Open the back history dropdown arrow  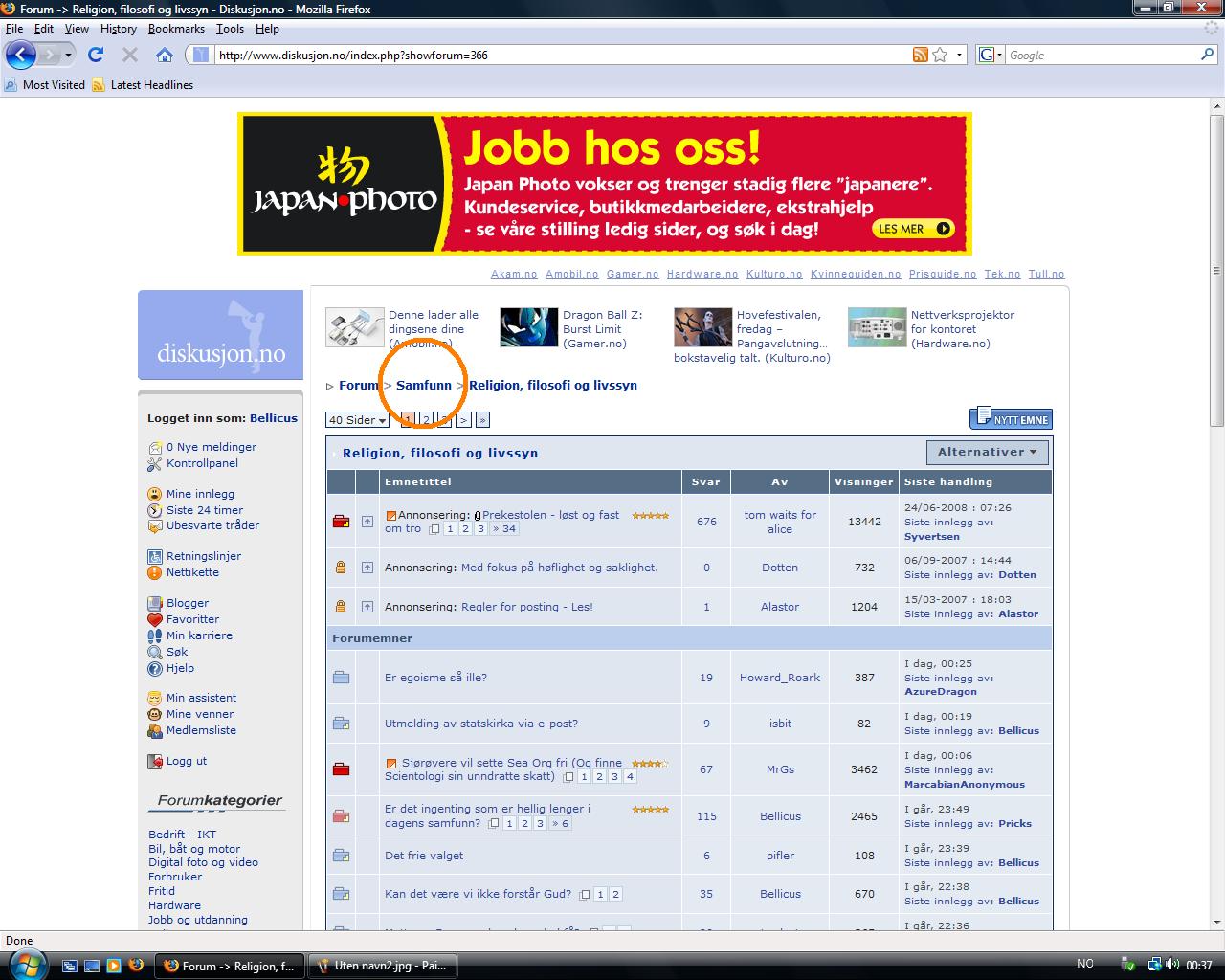pos(68,55)
